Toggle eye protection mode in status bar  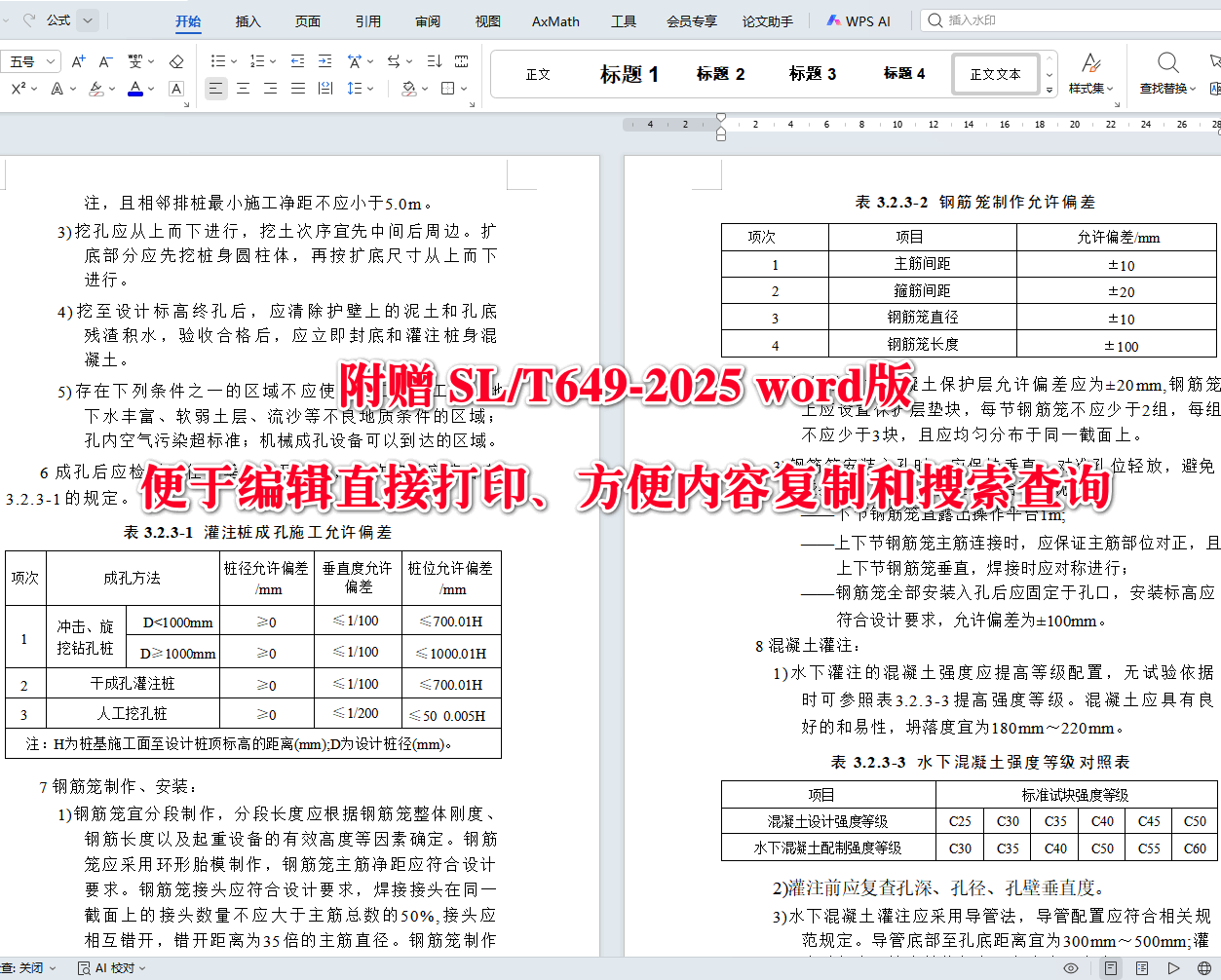click(1071, 968)
